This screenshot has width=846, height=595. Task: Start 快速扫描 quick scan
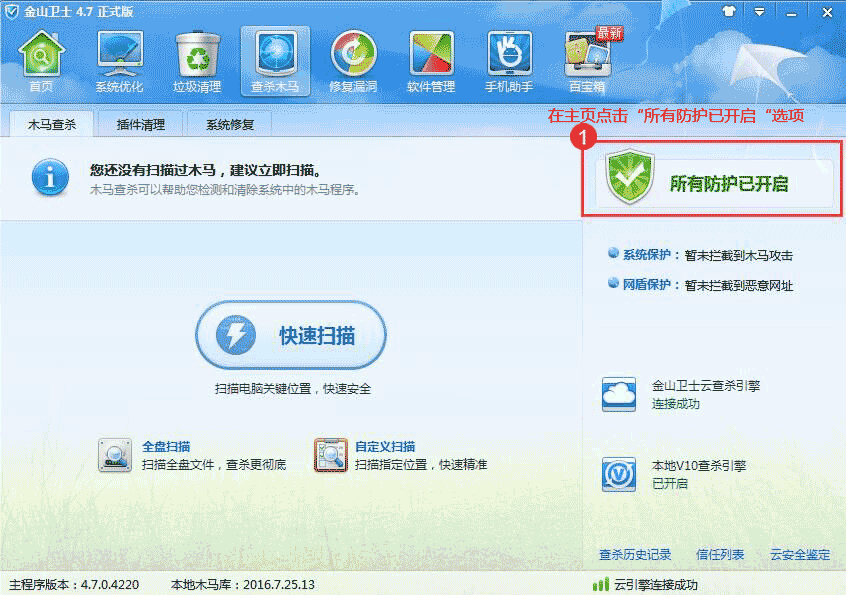coord(291,335)
